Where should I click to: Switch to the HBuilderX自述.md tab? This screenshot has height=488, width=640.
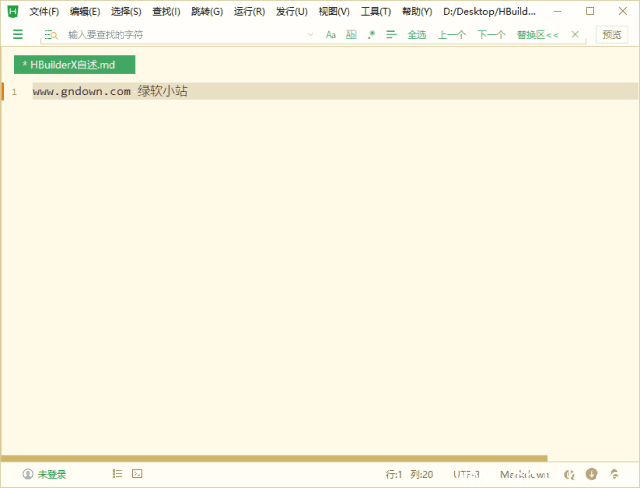[74, 64]
